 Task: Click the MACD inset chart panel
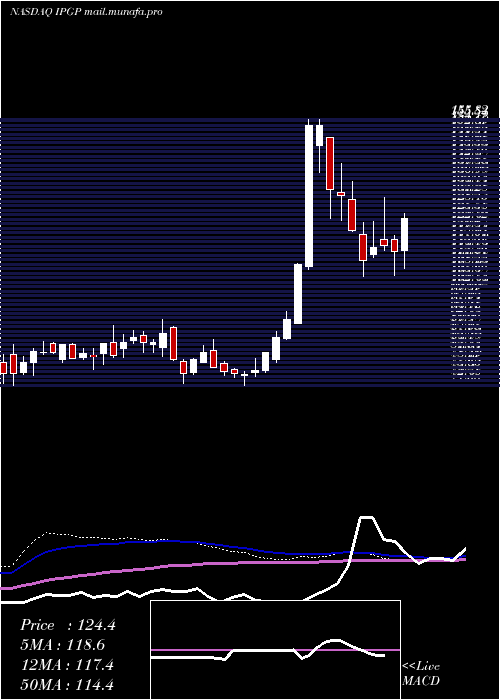click(x=275, y=650)
